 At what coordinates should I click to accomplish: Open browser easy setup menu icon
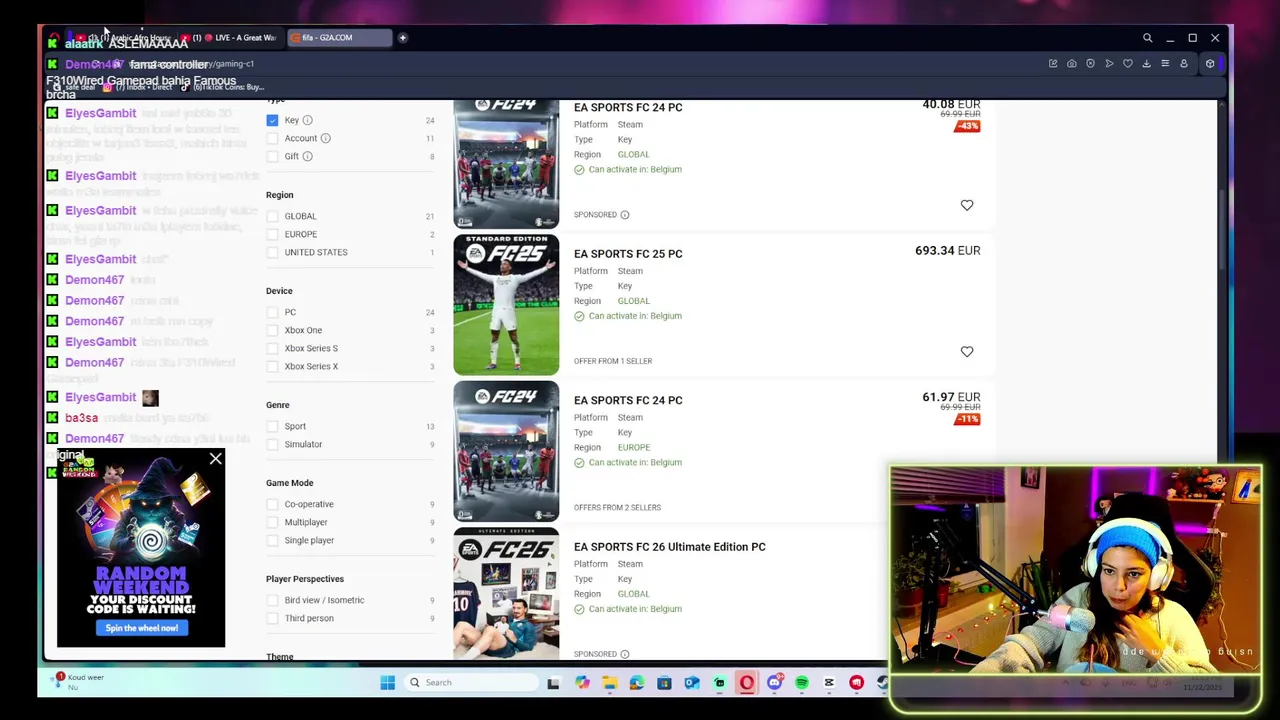pyautogui.click(x=1165, y=64)
